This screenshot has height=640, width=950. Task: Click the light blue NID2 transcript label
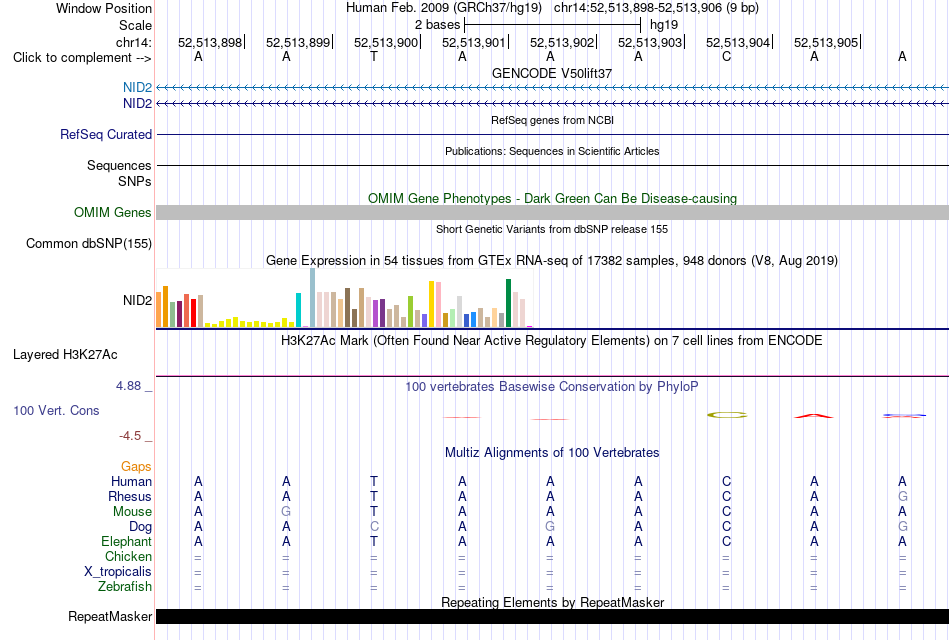(x=138, y=88)
